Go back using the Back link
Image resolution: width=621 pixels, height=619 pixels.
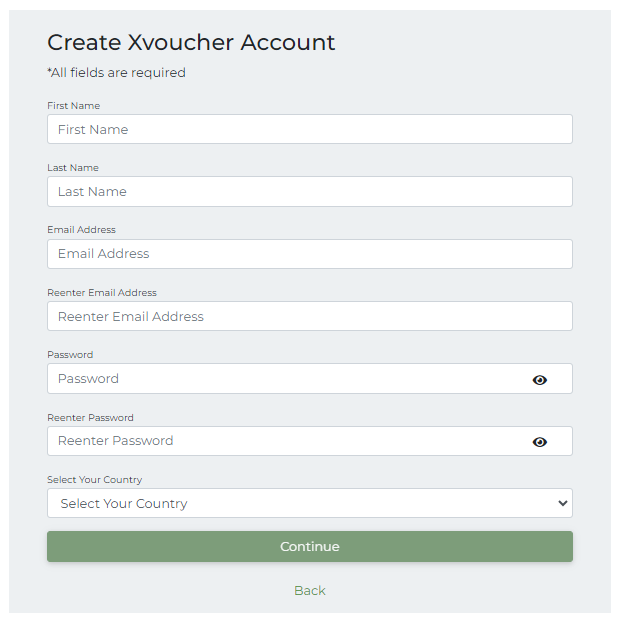[310, 590]
